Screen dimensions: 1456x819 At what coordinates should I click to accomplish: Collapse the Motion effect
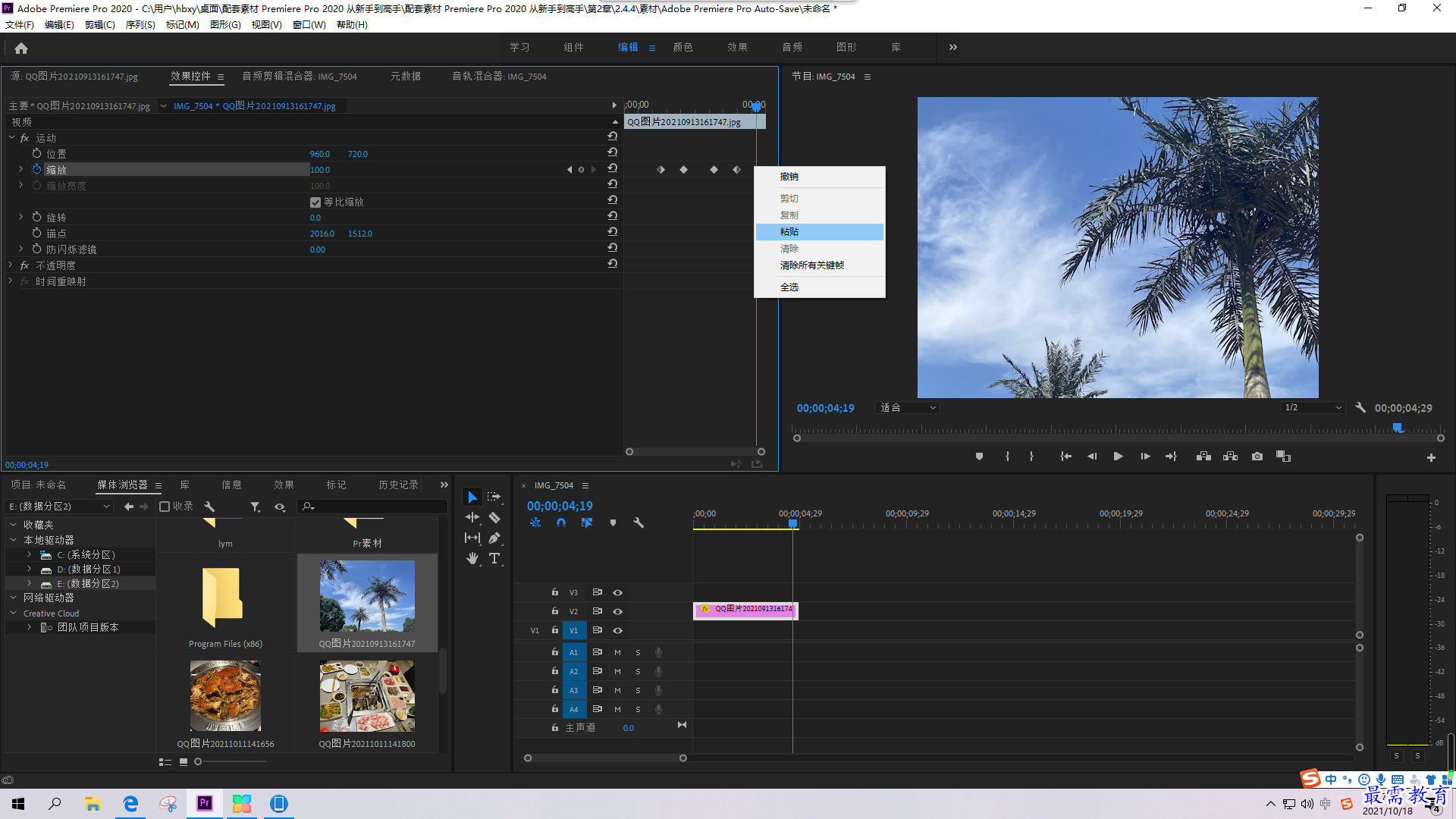point(11,138)
